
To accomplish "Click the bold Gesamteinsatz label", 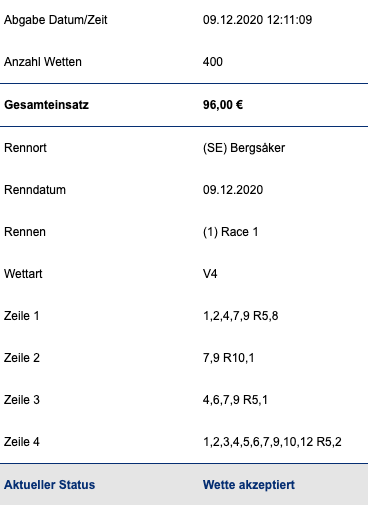I will coord(46,105).
